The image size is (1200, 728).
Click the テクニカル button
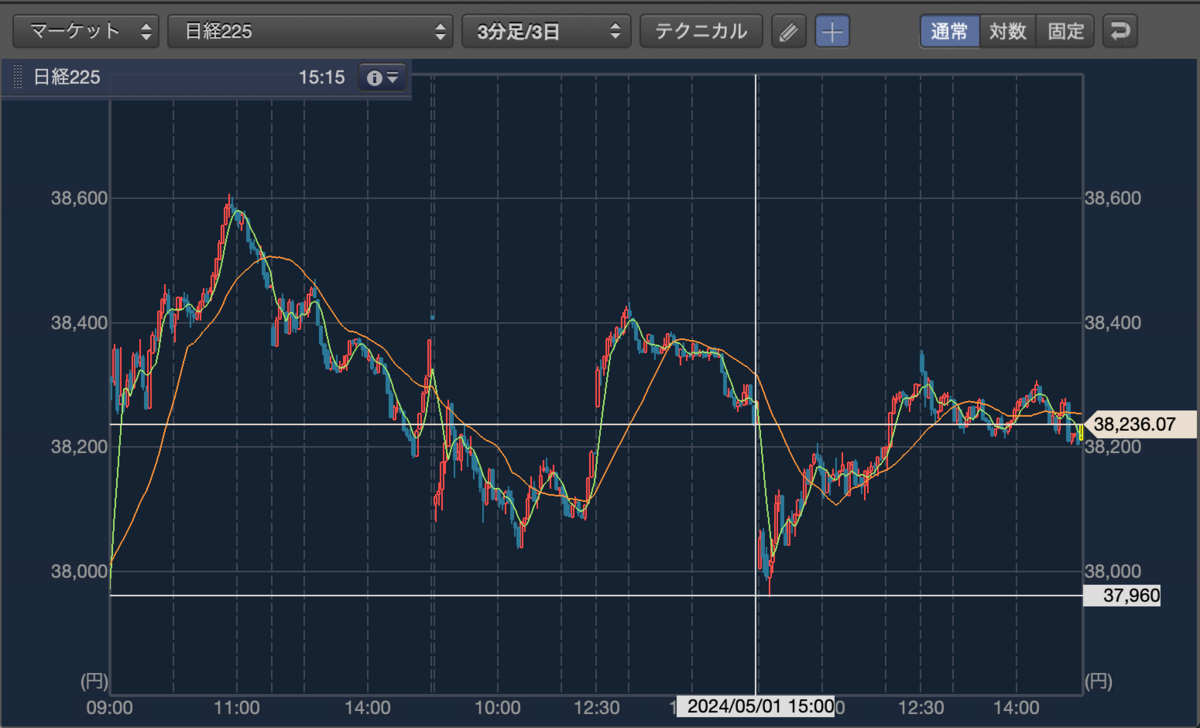point(701,31)
